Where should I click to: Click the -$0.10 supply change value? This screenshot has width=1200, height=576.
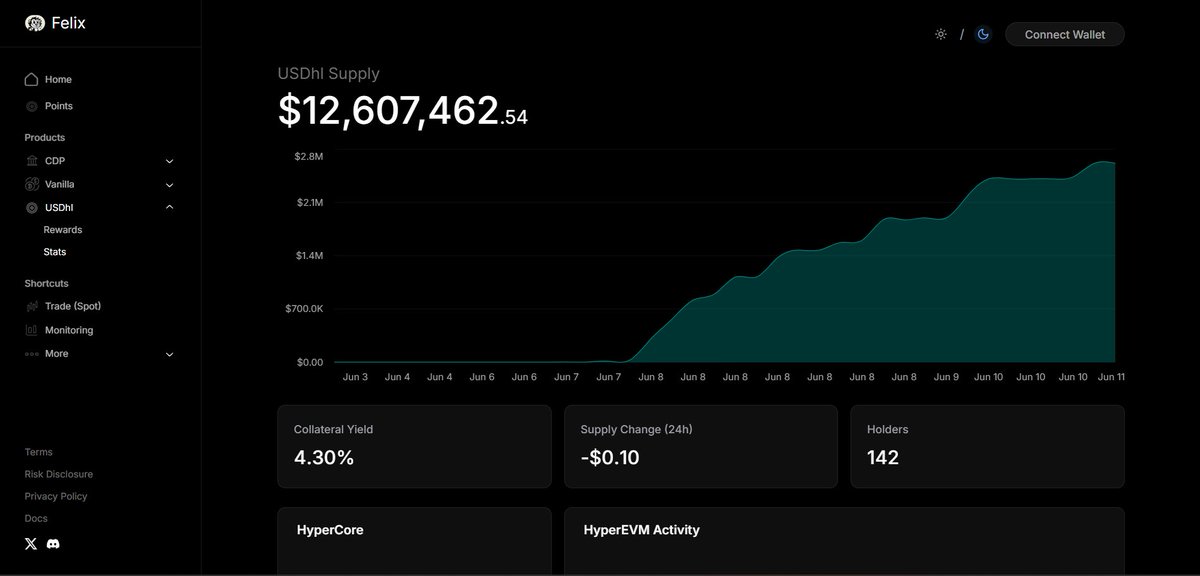click(610, 459)
